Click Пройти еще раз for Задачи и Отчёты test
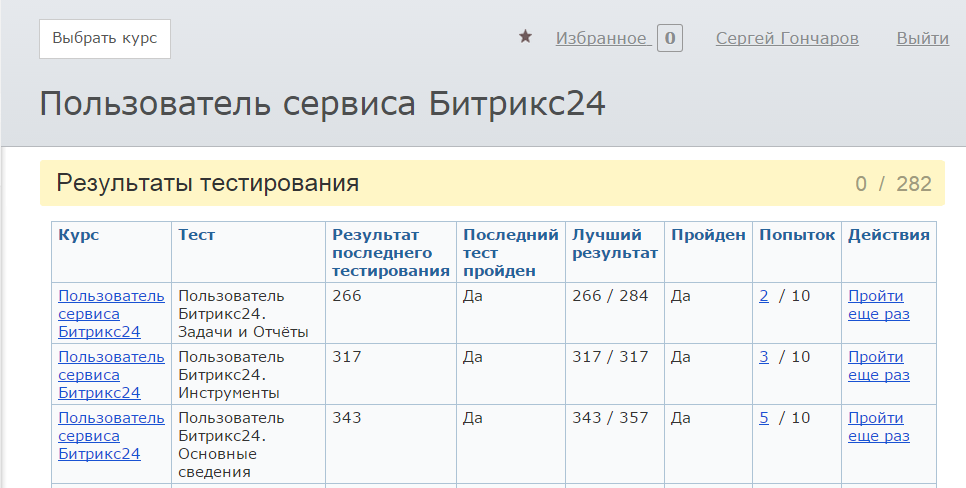Viewport: 966px width, 488px height. tap(879, 305)
